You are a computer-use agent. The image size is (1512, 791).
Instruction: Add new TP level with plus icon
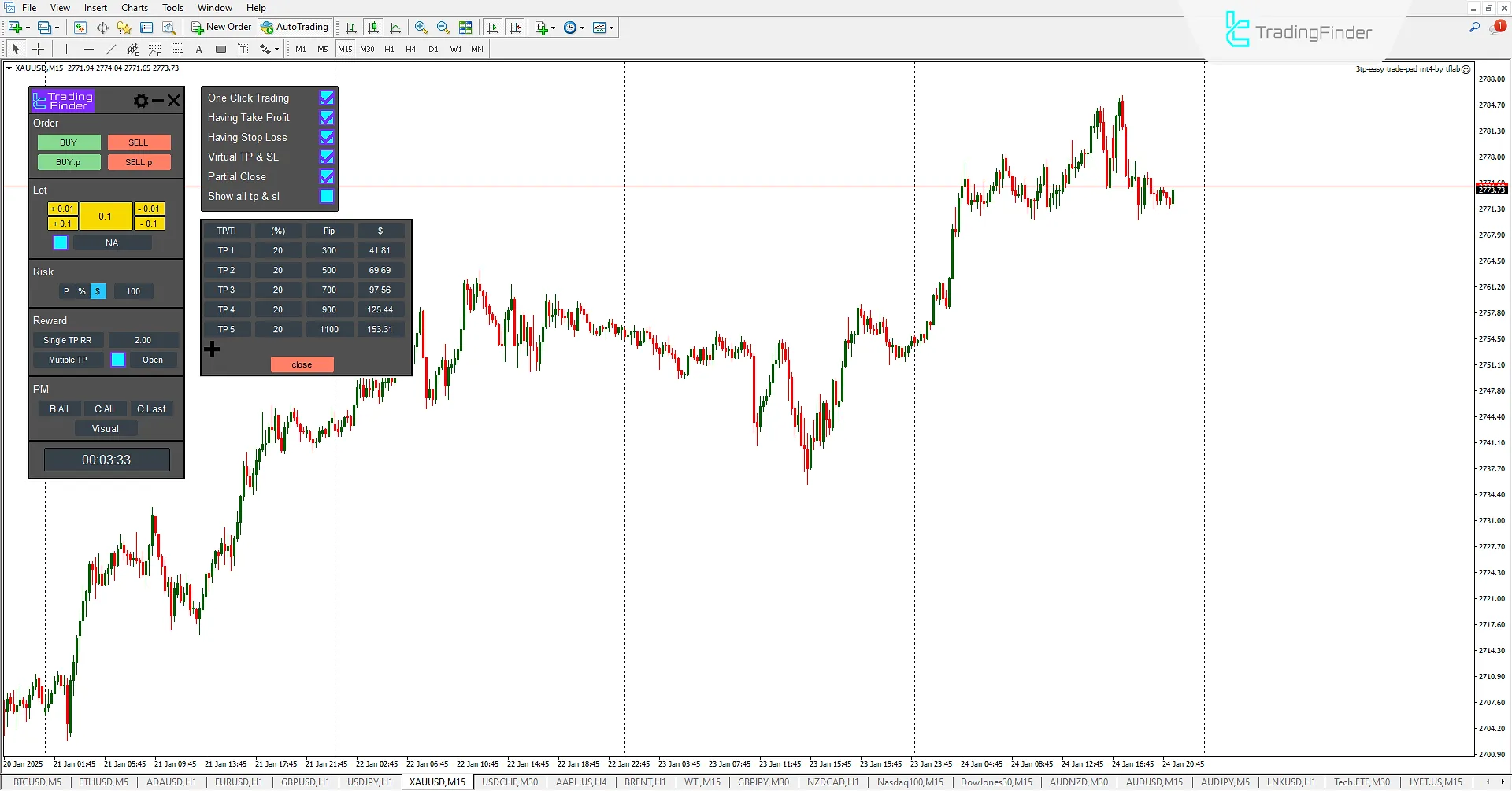pos(212,349)
